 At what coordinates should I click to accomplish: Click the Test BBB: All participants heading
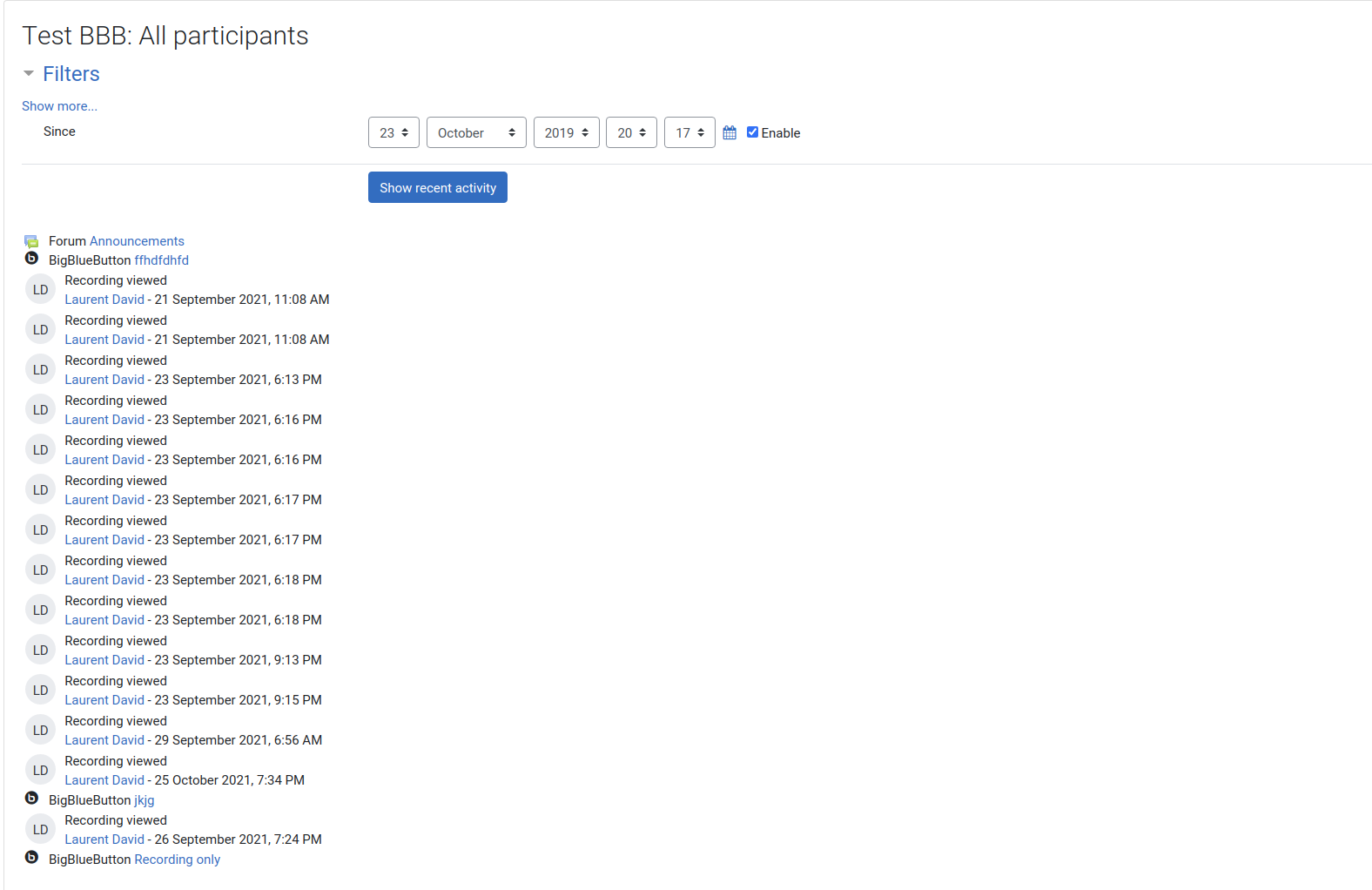pyautogui.click(x=165, y=36)
